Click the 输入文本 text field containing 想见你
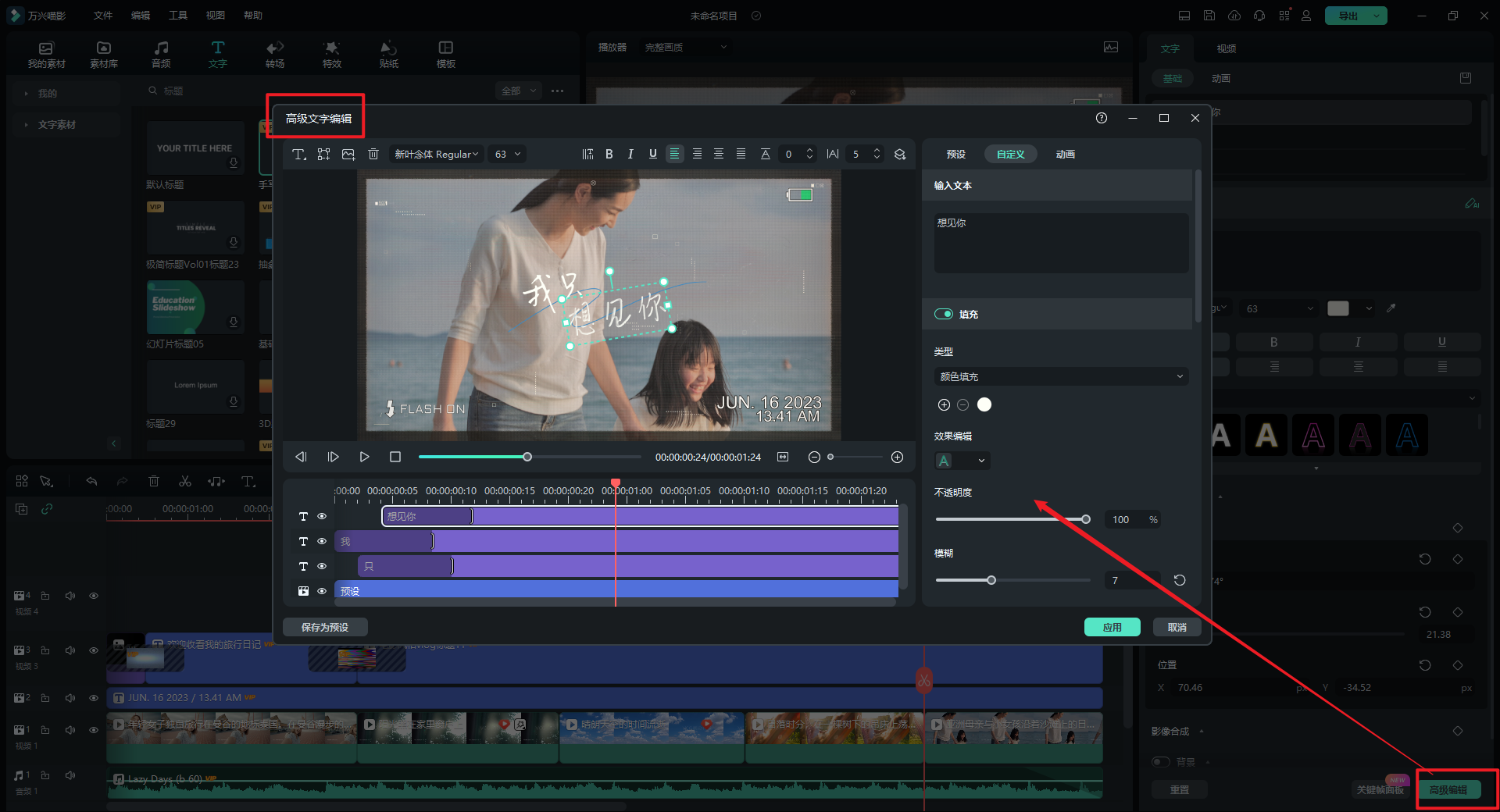This screenshot has height=812, width=1500. click(1061, 243)
